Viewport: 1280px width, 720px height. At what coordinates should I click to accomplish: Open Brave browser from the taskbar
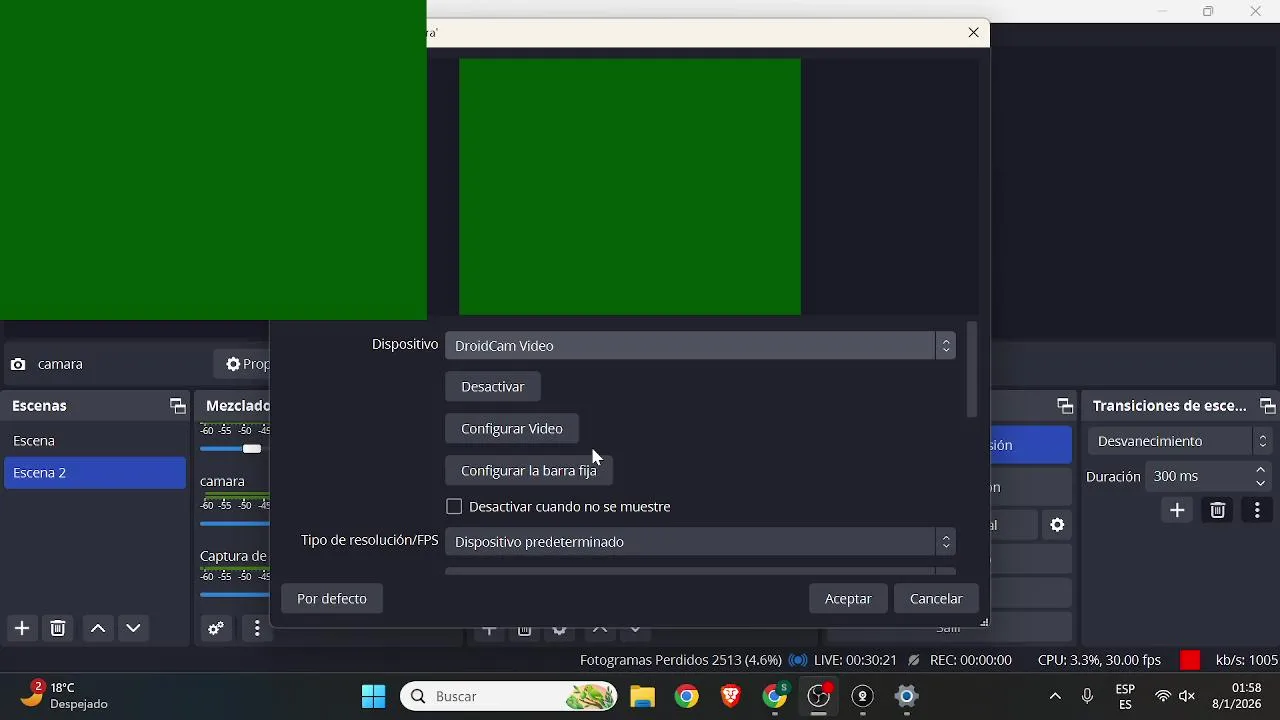[x=731, y=696]
